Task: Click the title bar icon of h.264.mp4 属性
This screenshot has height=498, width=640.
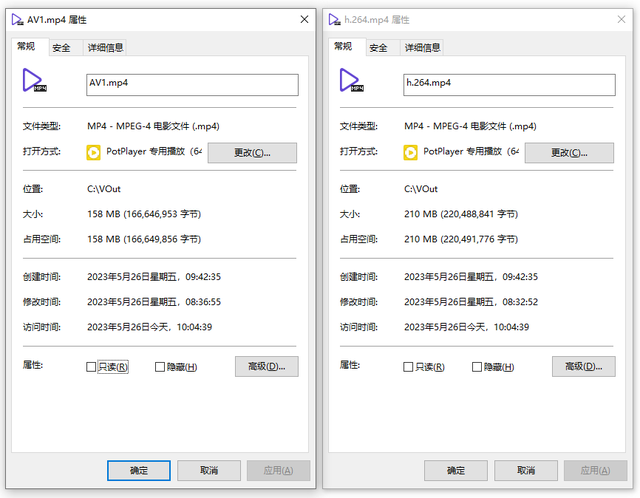Action: 332,19
